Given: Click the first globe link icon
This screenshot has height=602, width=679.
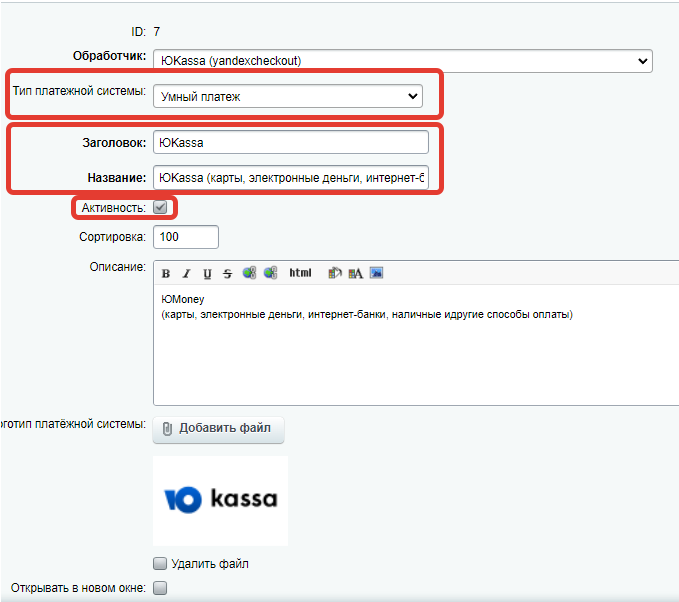Looking at the screenshot, I should point(249,273).
